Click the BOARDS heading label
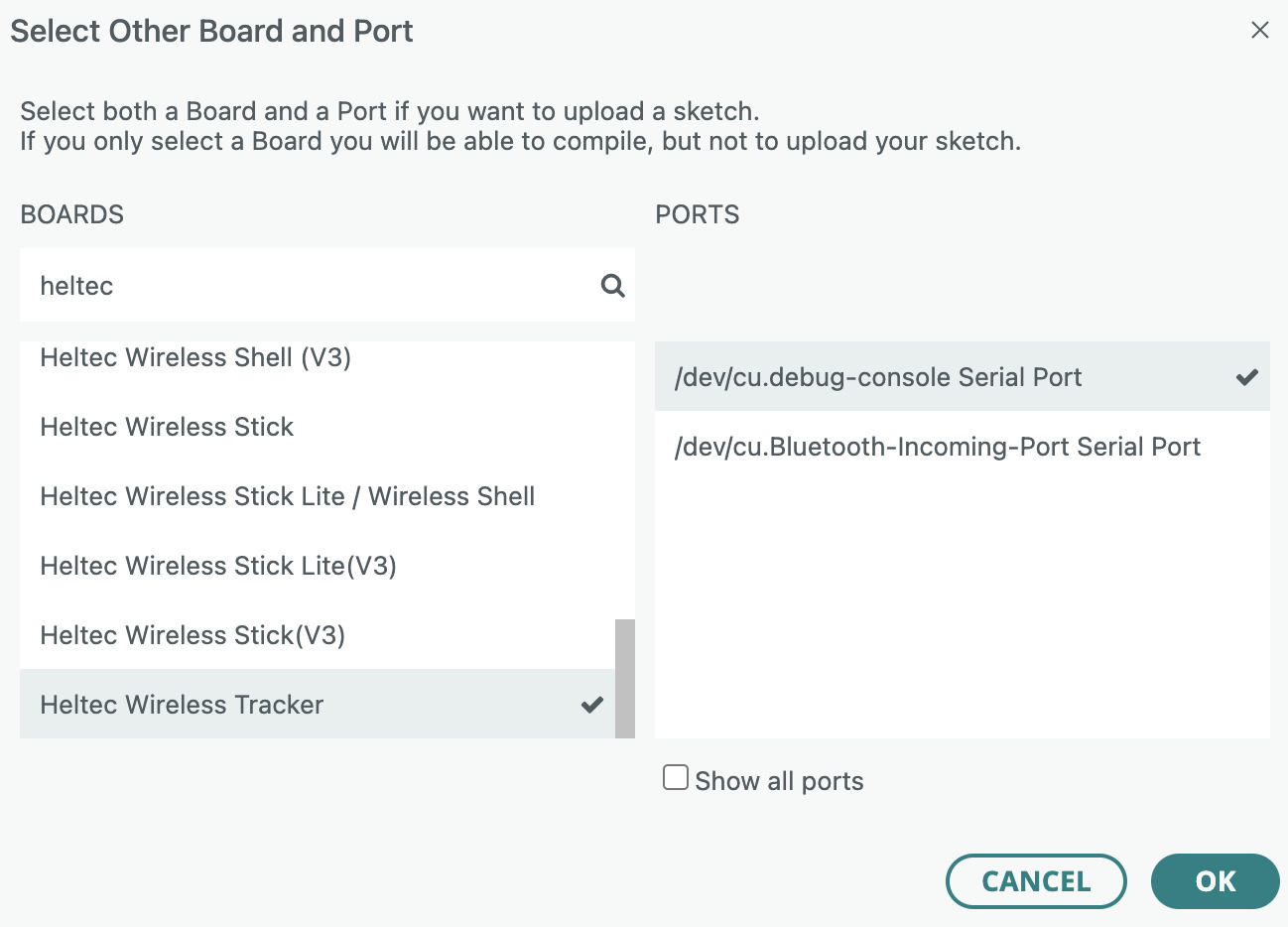1288x927 pixels. pos(72,214)
